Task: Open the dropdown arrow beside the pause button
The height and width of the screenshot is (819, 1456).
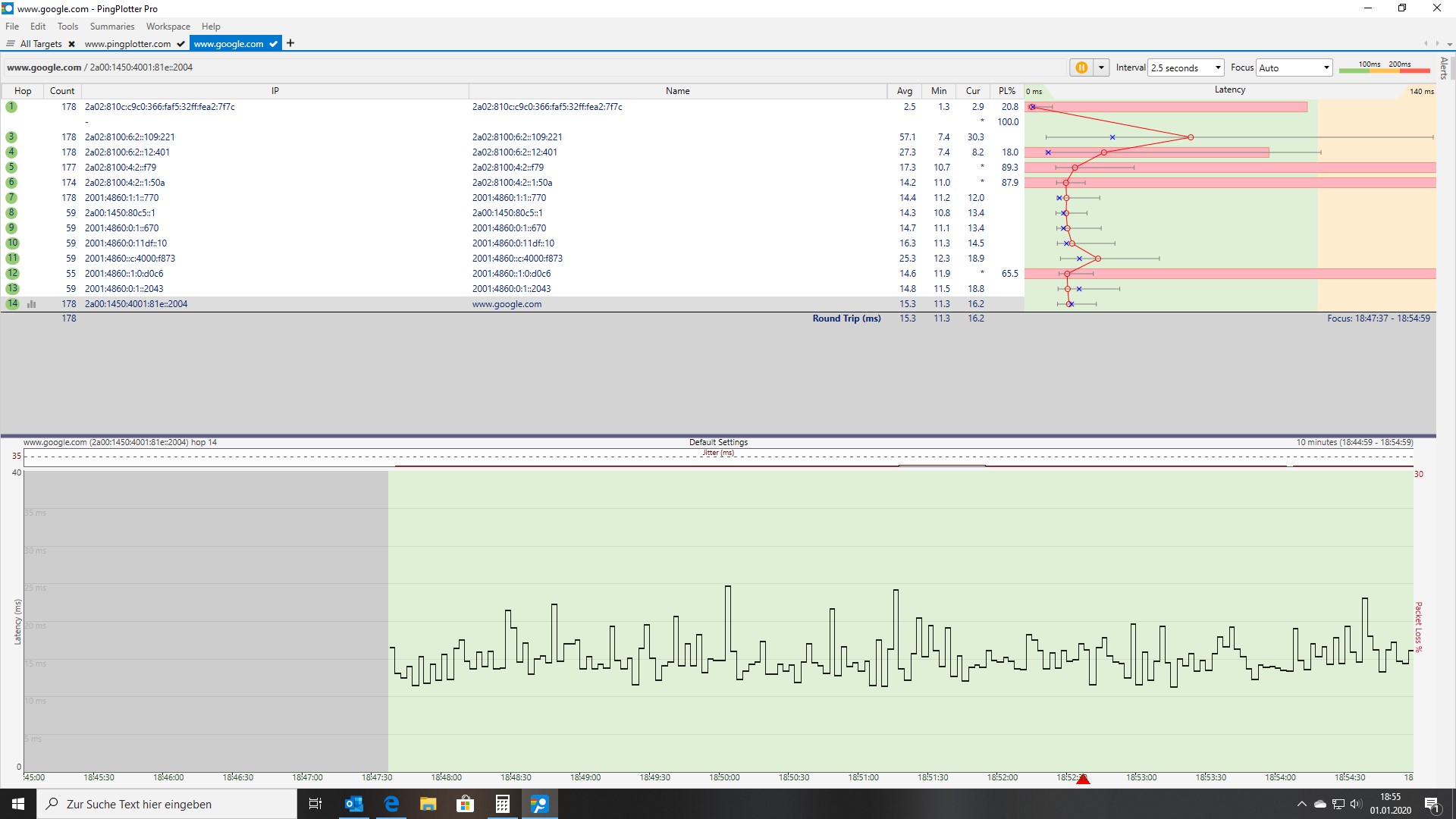Action: pos(1101,67)
